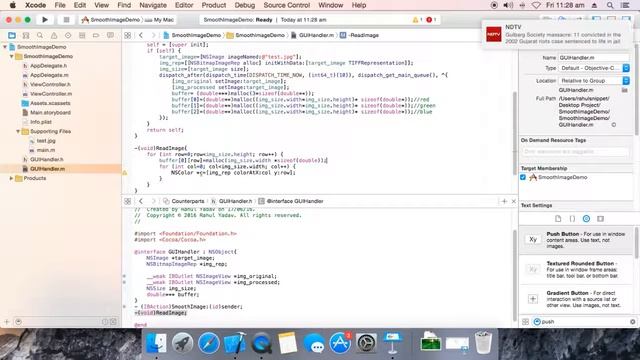
Task: Collapse the SmoothImageDemo project root
Action: point(5,47)
